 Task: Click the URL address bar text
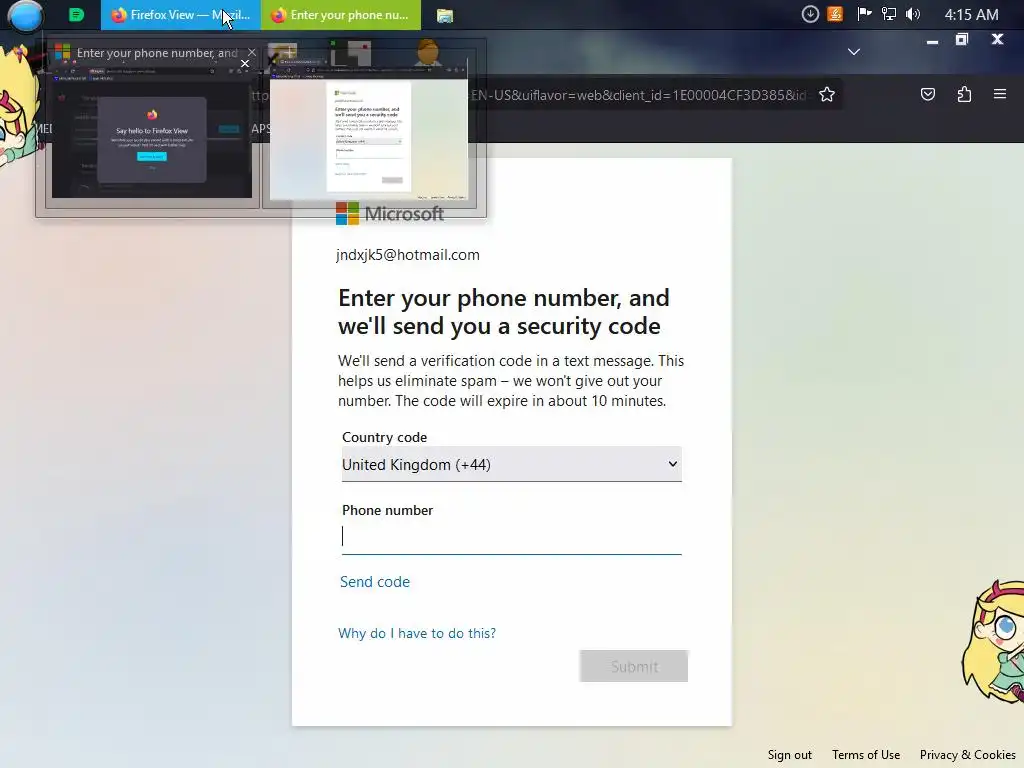pos(638,95)
